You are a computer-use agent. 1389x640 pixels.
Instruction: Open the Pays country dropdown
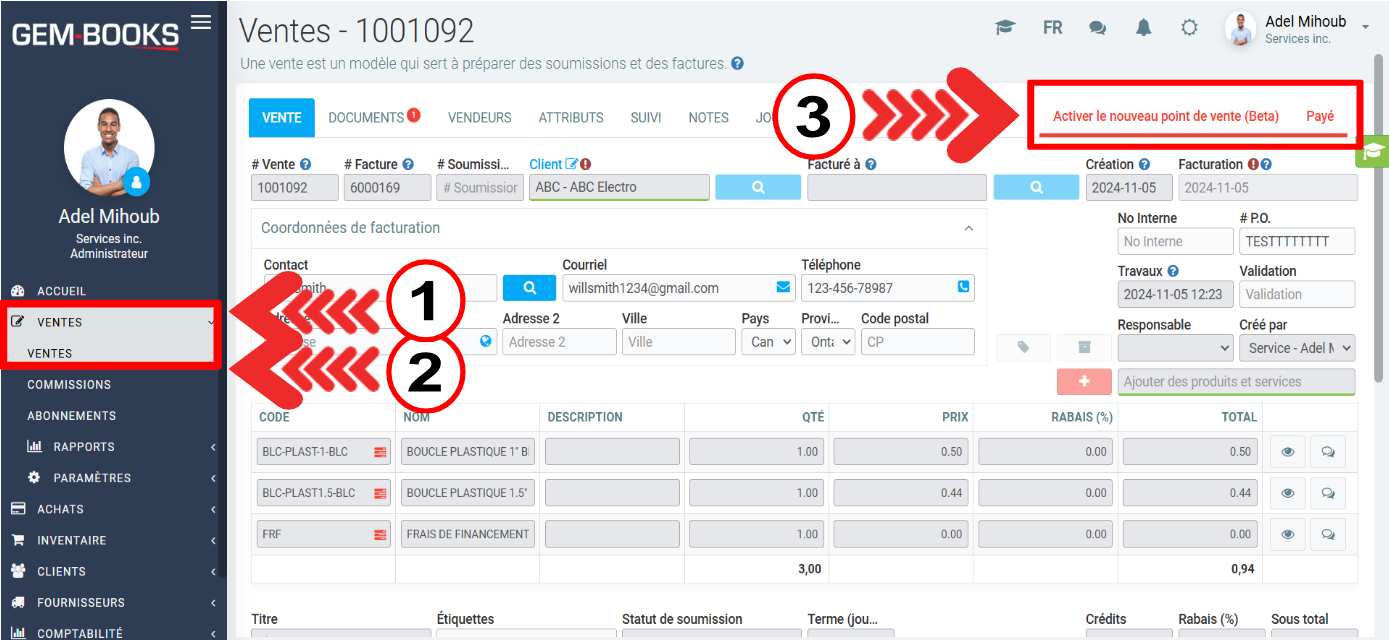tap(768, 342)
